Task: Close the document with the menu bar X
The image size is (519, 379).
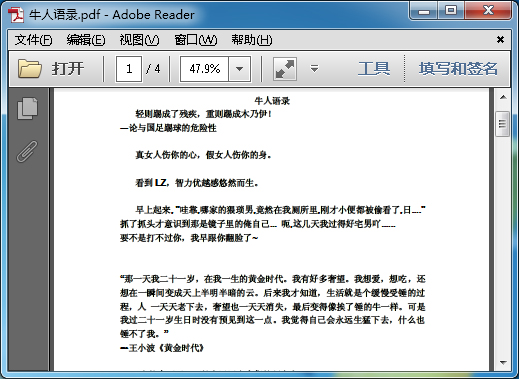Action: 500,40
